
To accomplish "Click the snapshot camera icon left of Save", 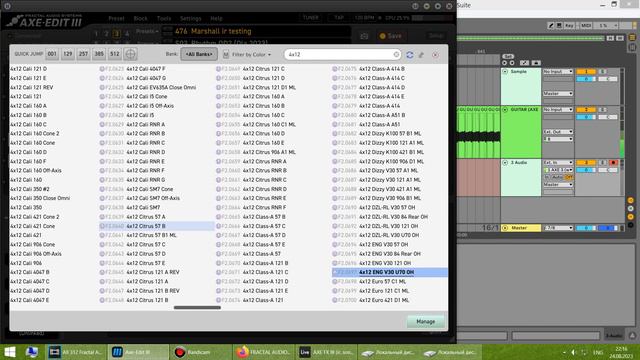I will [x=364, y=36].
